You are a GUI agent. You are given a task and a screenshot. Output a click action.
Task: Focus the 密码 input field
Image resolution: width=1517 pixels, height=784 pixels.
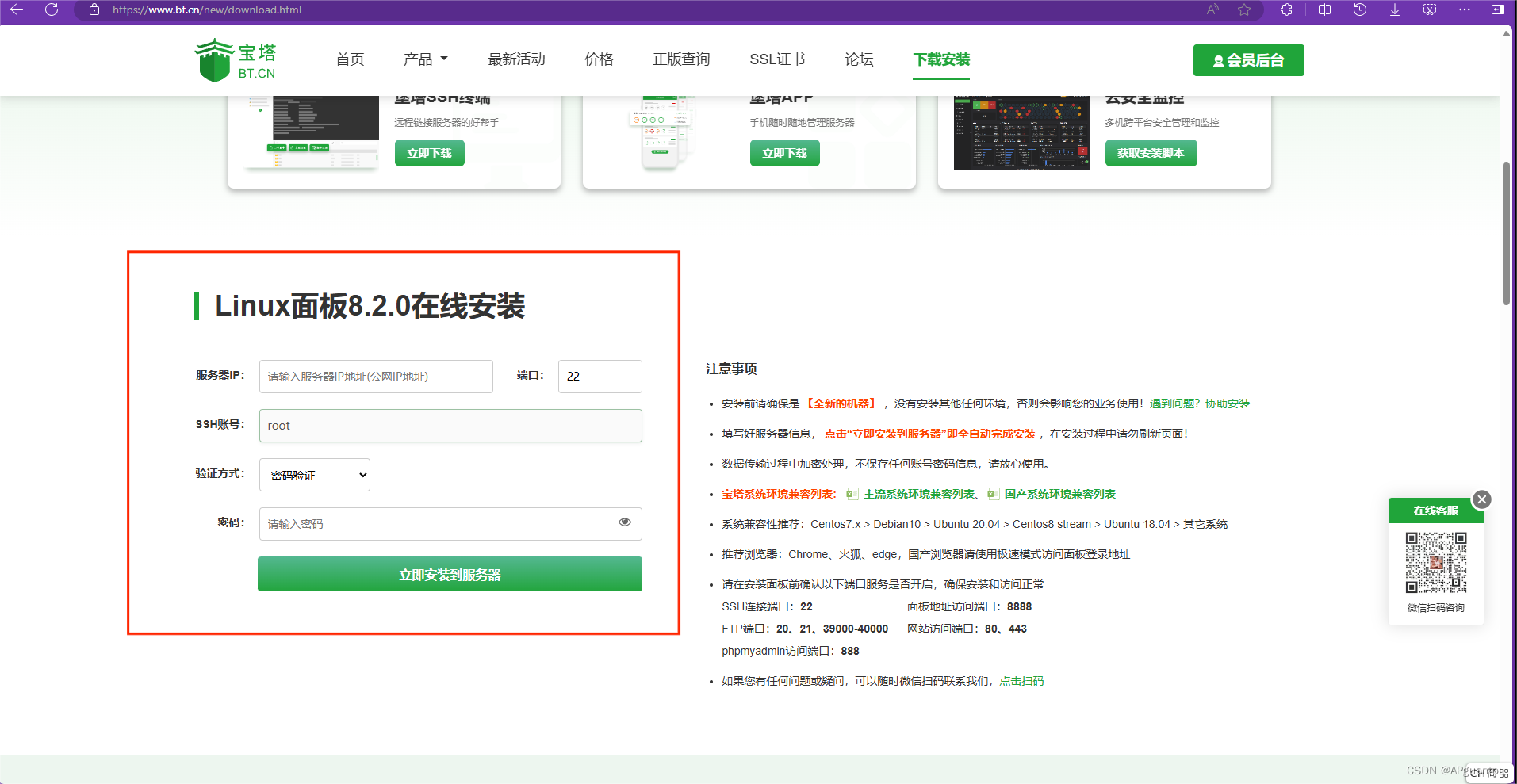point(450,524)
